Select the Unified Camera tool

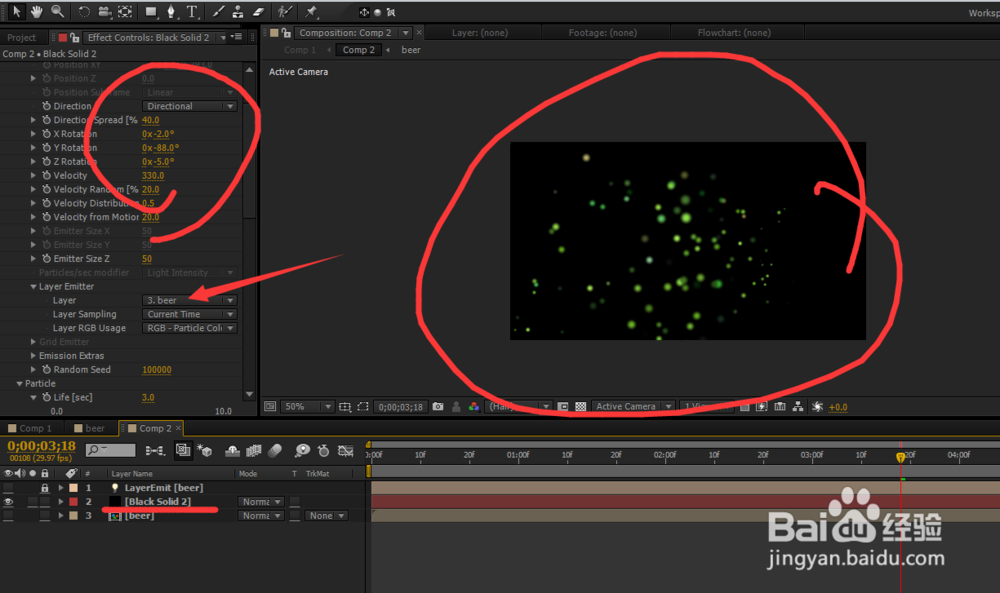tap(105, 11)
